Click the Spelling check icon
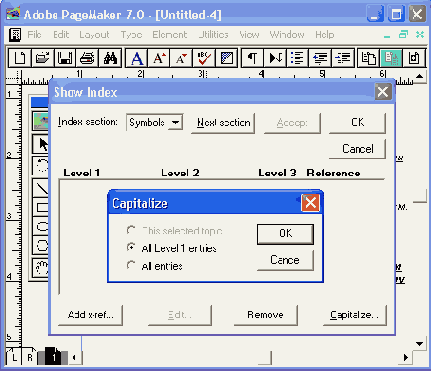 tap(204, 58)
